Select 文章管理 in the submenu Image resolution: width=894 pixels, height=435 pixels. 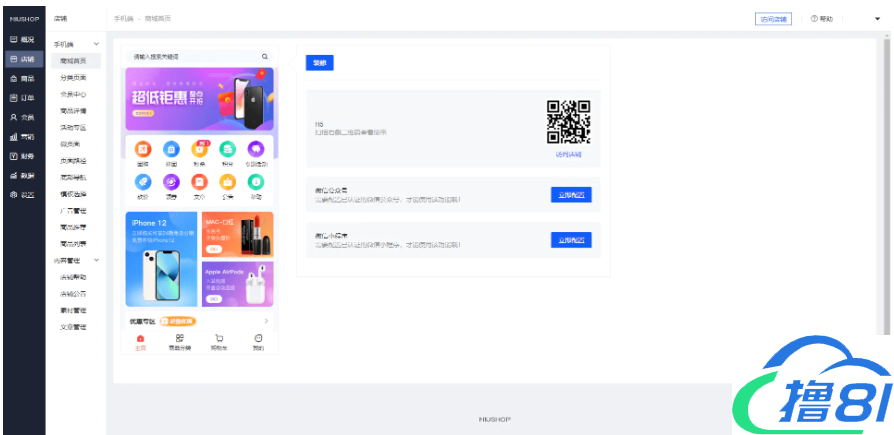coord(73,327)
